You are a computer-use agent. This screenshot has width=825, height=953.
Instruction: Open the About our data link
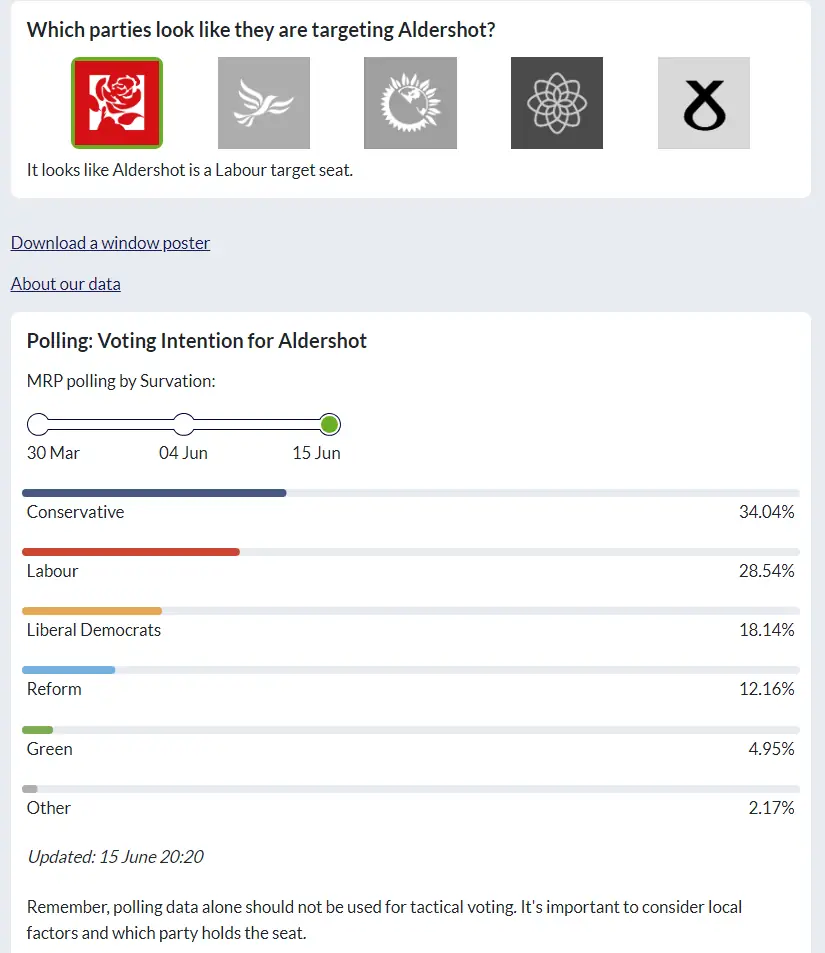point(65,284)
